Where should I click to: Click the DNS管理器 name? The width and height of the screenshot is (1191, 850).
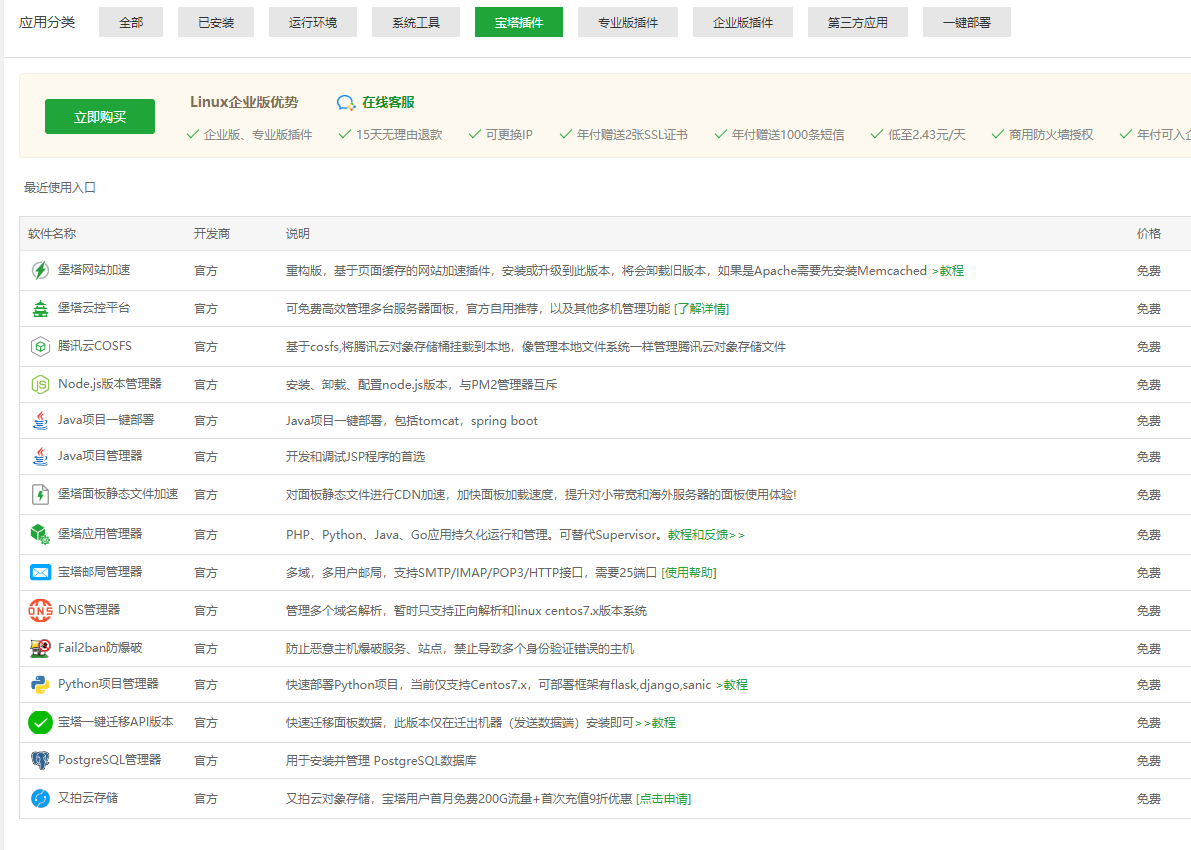[x=89, y=609]
